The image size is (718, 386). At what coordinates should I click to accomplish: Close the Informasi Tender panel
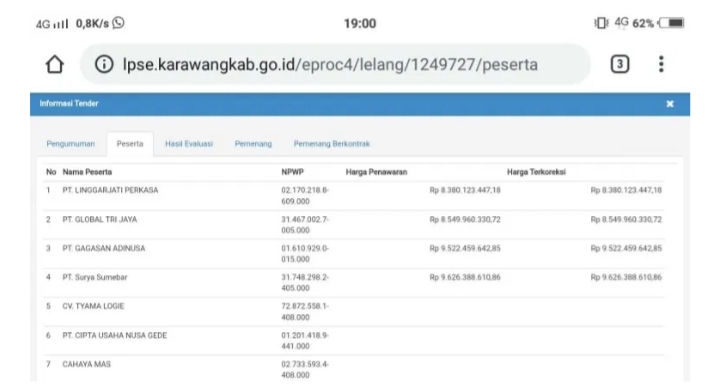[669, 104]
